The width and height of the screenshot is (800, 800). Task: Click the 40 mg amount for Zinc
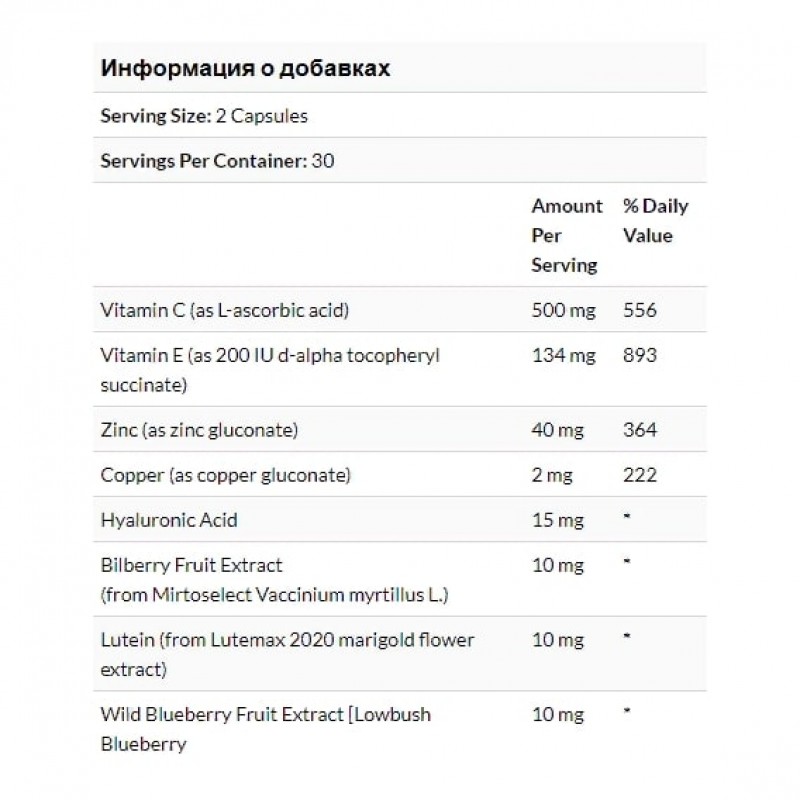point(556,429)
